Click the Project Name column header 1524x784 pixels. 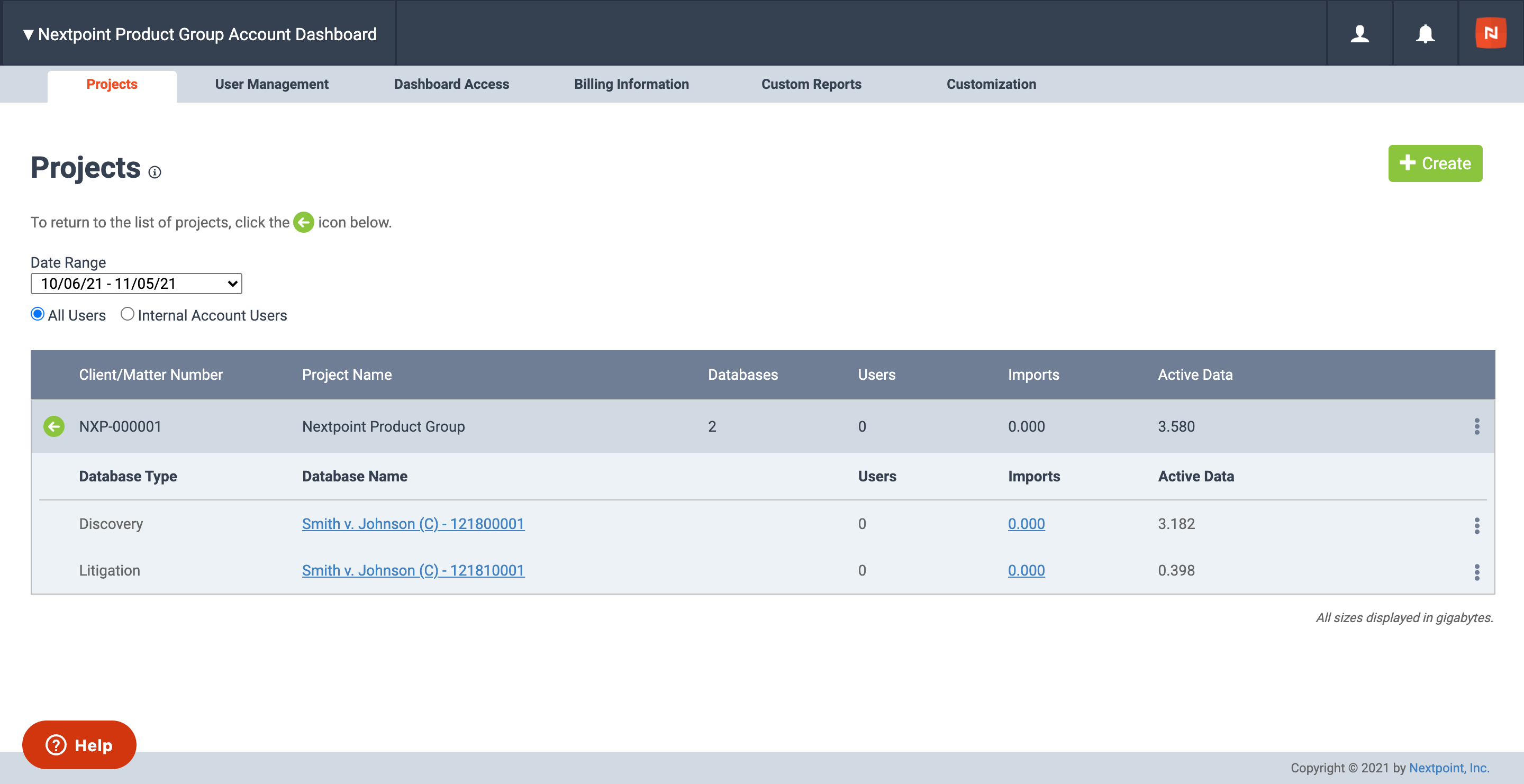tap(347, 375)
